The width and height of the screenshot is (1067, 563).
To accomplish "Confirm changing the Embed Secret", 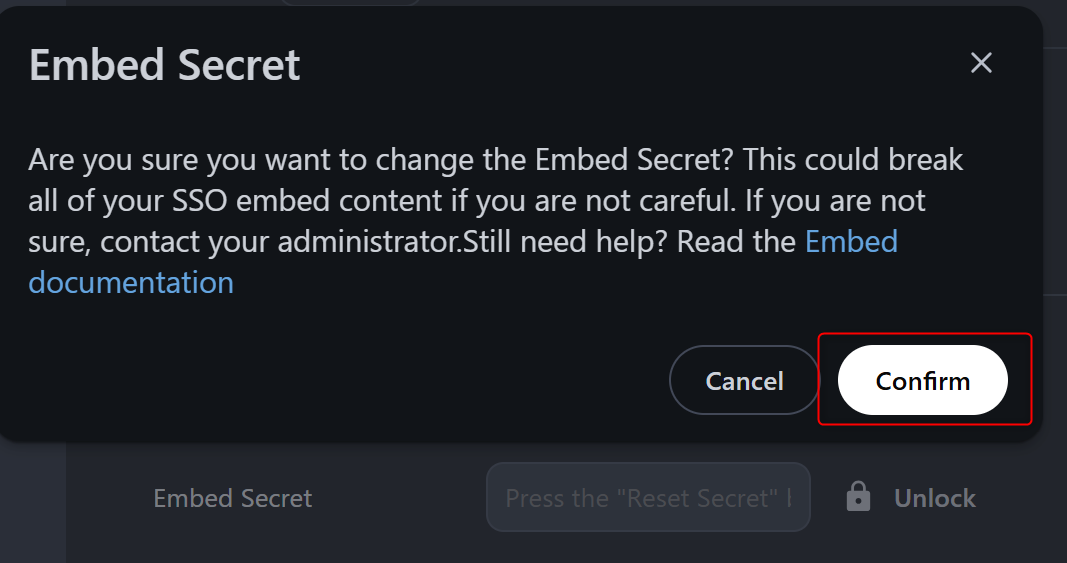I will [922, 381].
